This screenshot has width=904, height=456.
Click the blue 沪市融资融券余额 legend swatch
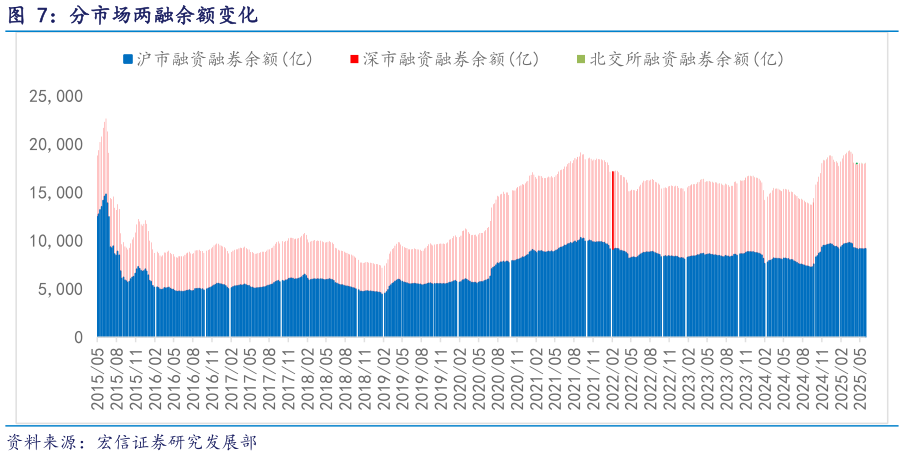coord(127,59)
